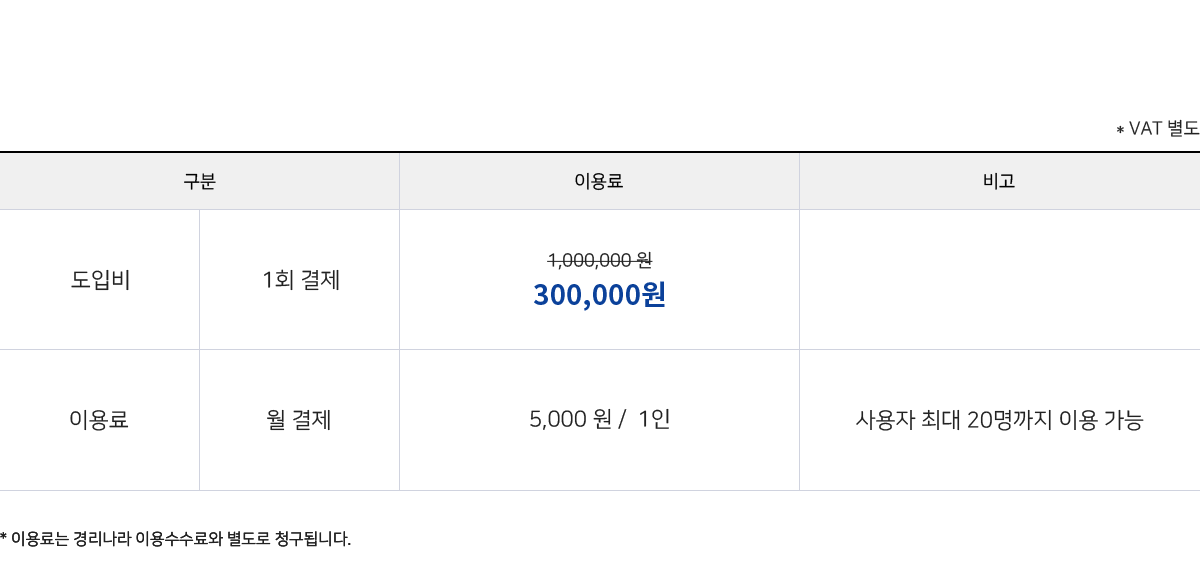
Task: Select the 이용료 row label cell
Action: (x=99, y=420)
